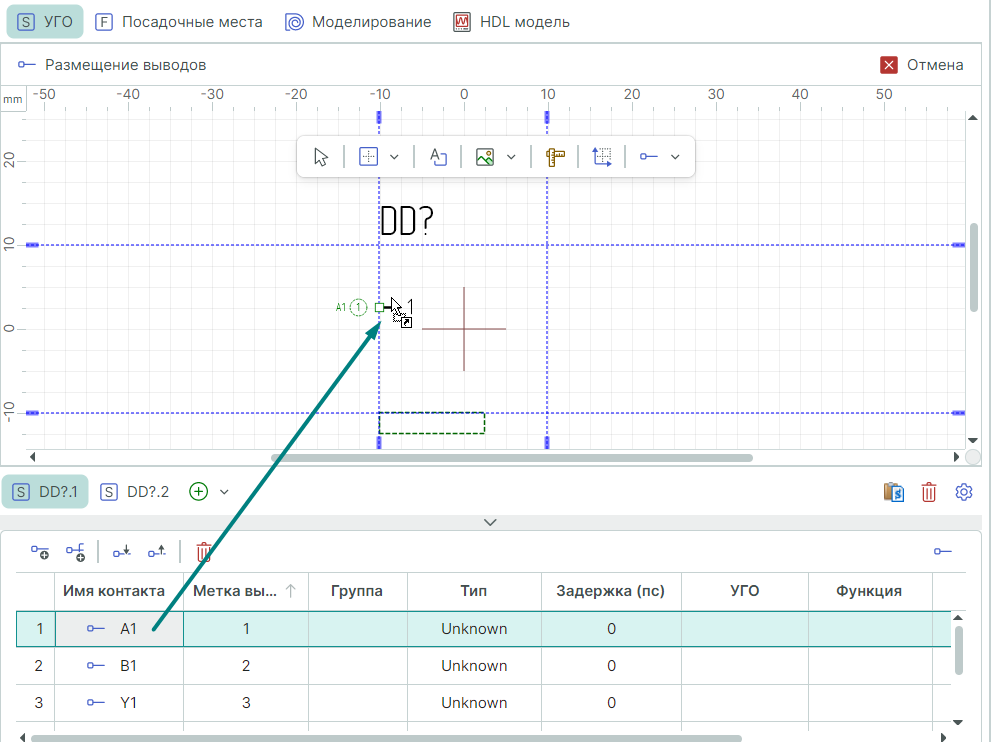The image size is (991, 742).
Task: Click the set origin coordinates tool
Action: coord(602,157)
